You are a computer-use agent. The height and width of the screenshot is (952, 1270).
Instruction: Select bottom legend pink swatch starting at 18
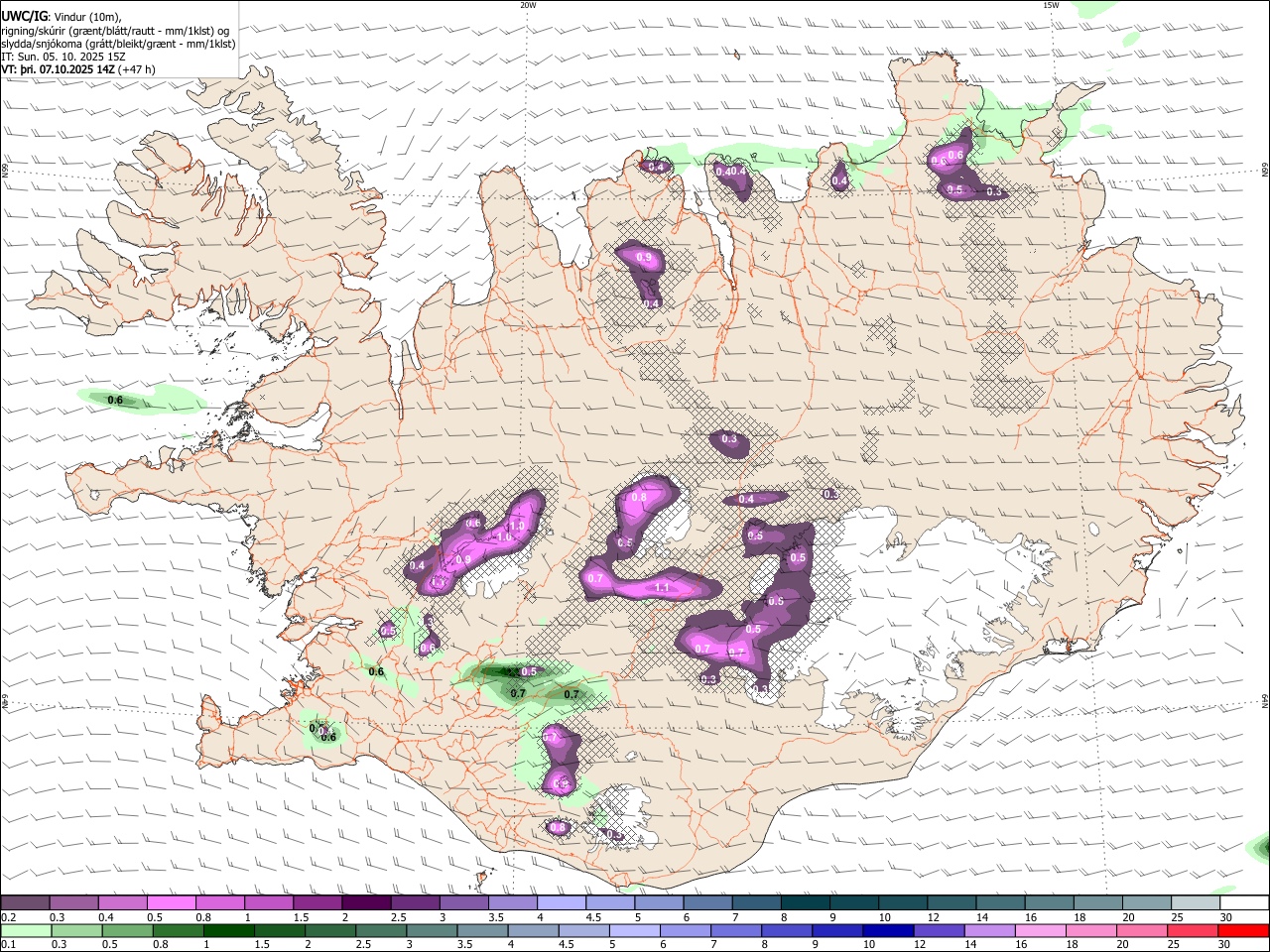tap(1093, 930)
